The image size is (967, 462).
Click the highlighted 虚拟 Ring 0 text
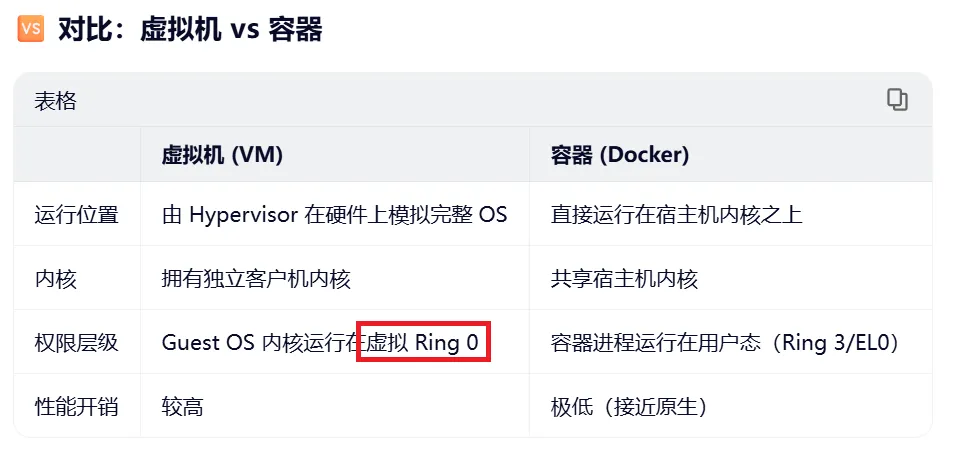(423, 342)
